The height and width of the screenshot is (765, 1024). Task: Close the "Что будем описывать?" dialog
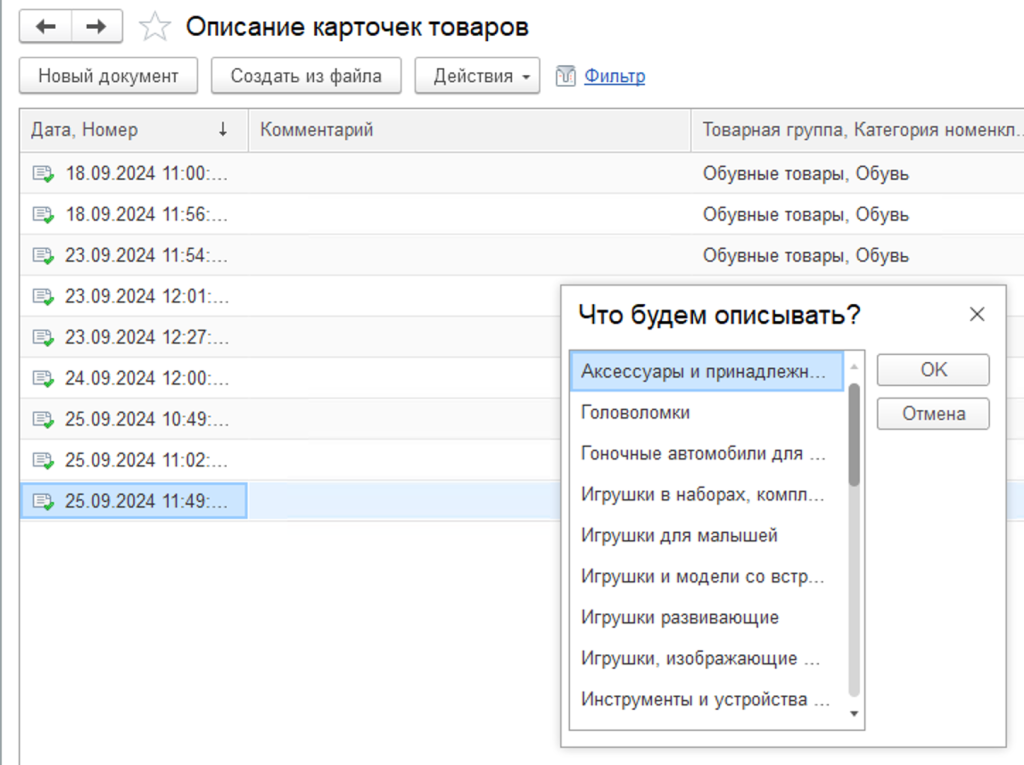point(977,315)
